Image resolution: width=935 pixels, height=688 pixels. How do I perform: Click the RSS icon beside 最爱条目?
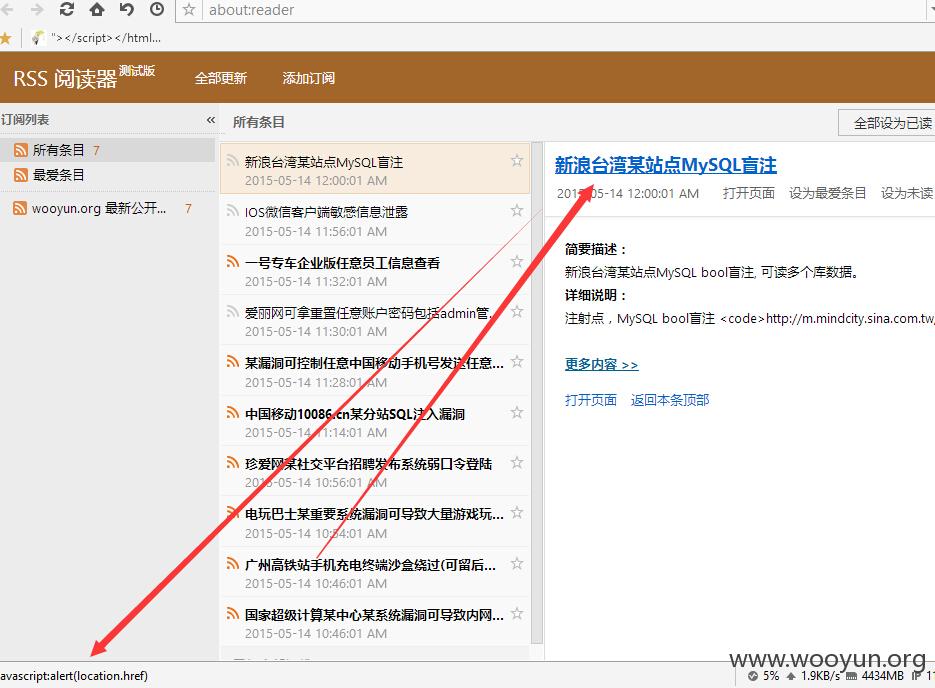(x=21, y=175)
